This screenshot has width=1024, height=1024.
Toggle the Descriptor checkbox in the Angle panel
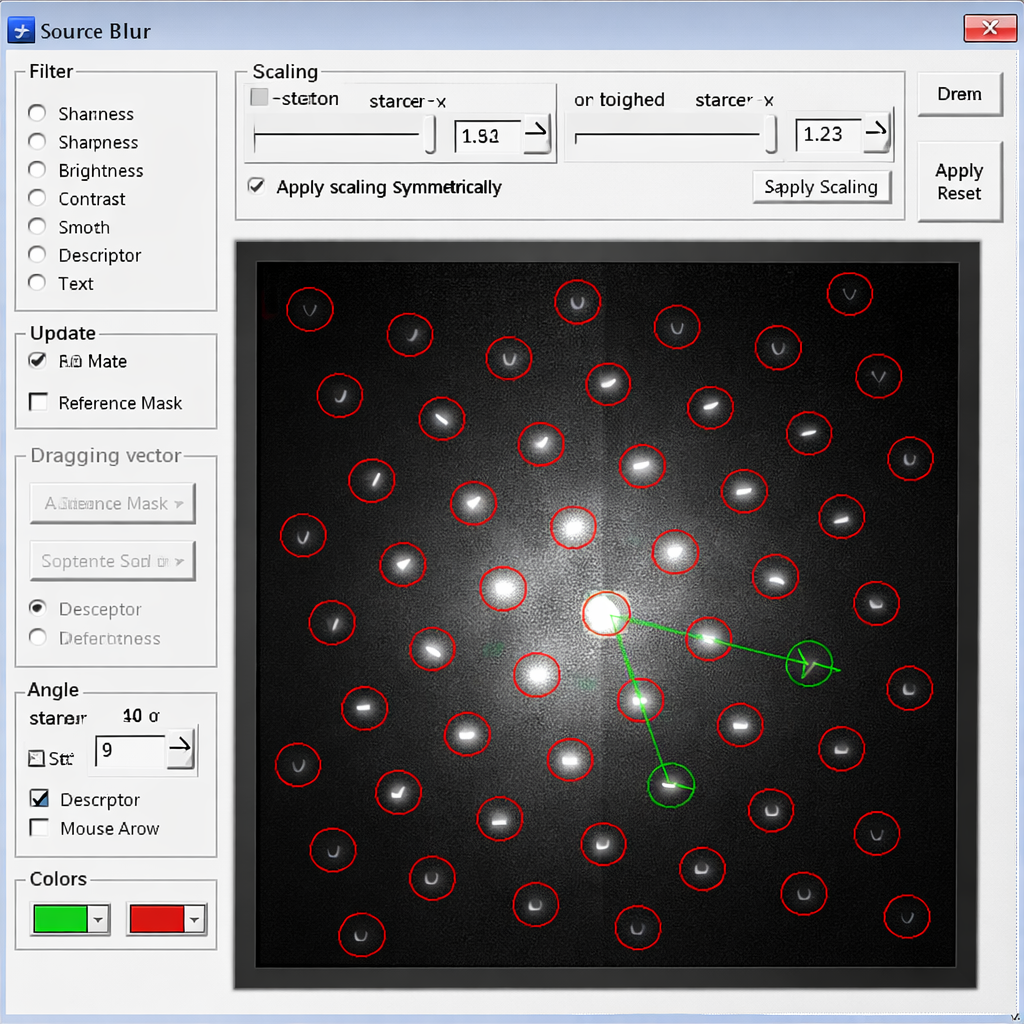coord(38,799)
